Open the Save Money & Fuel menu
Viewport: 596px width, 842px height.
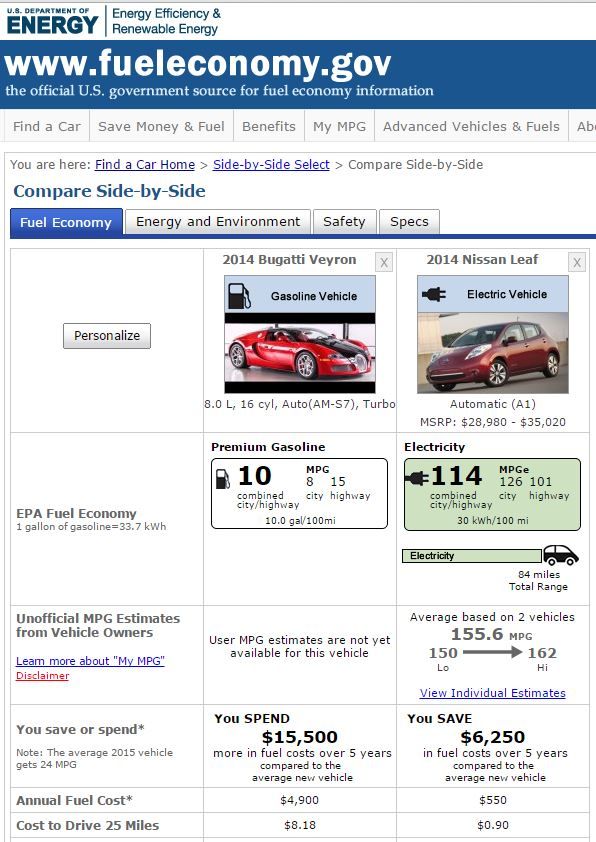click(x=161, y=126)
